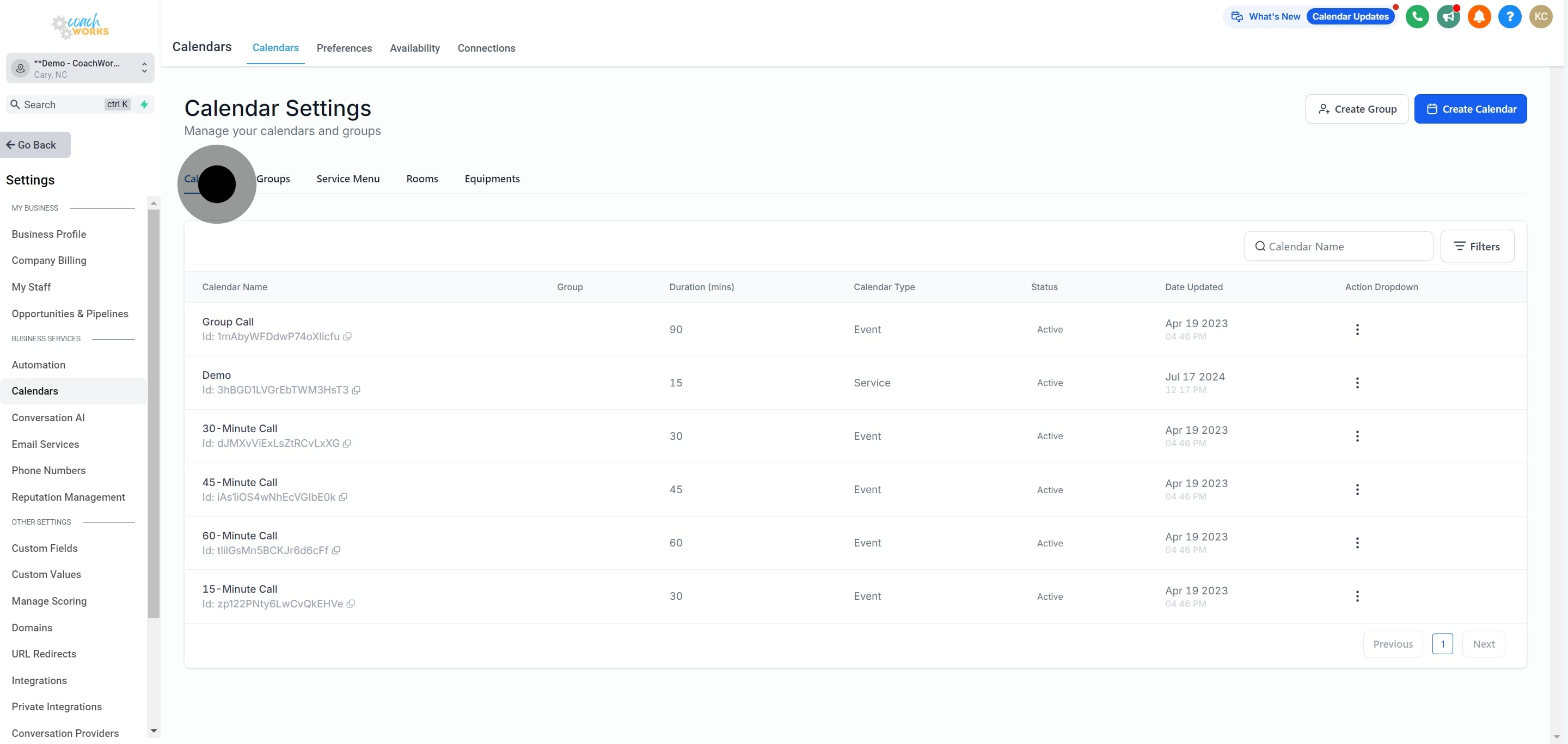Open the Availability tab
The image size is (1568, 744).
(414, 48)
